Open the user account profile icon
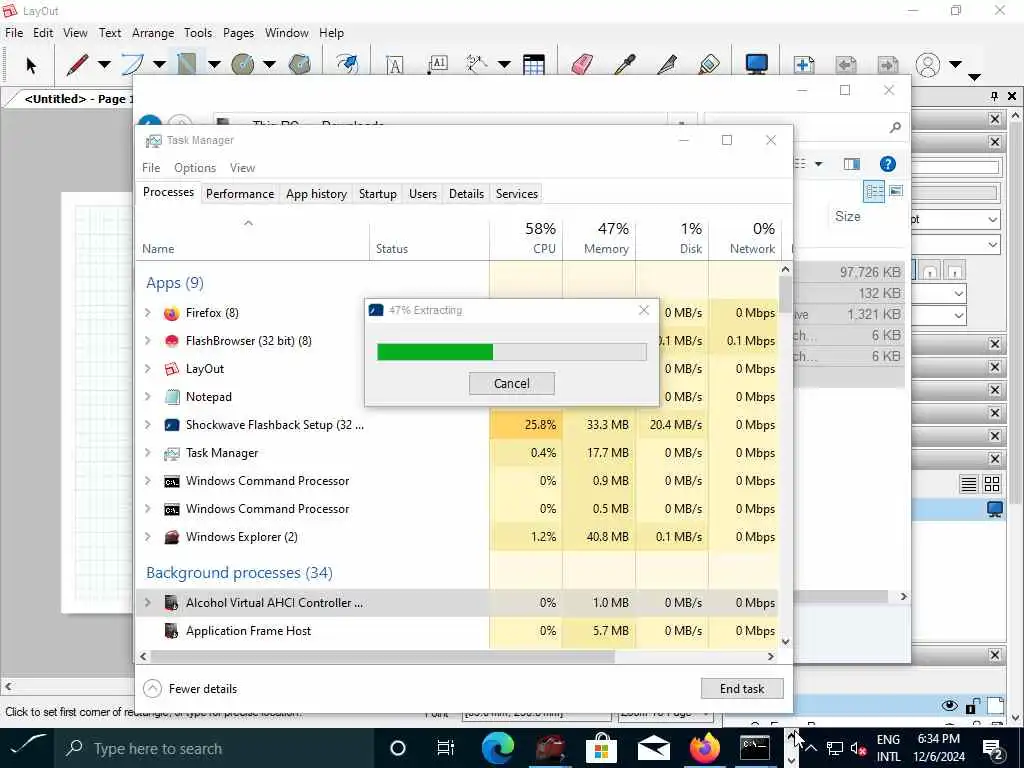Viewport: 1024px width, 768px height. click(x=928, y=65)
